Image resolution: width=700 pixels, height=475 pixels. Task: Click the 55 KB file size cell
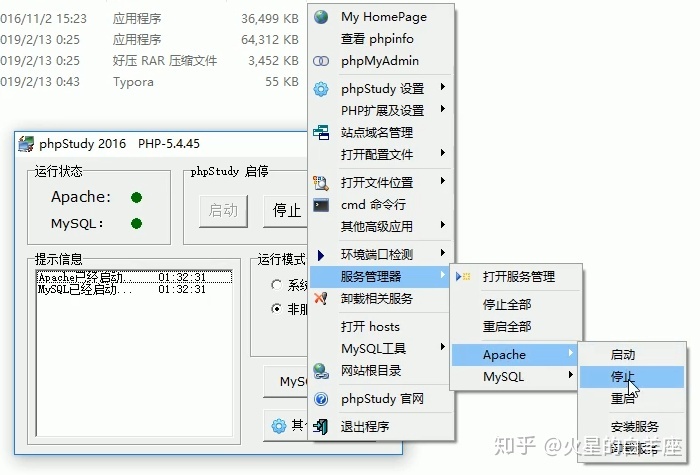pos(282,82)
